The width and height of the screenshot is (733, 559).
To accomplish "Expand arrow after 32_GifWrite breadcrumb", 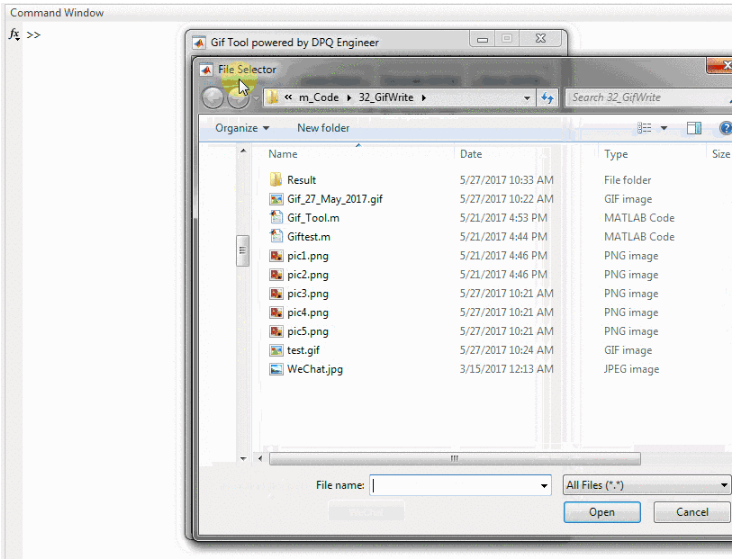I will pos(424,98).
